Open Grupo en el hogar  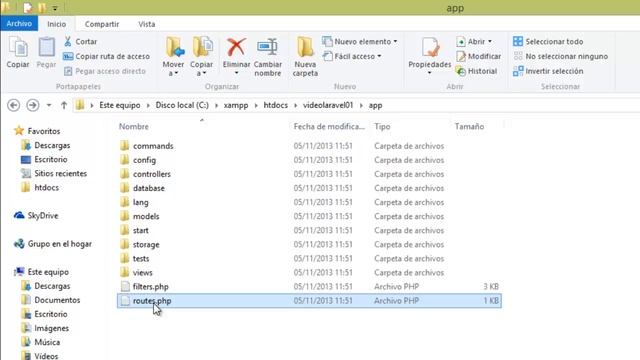point(60,244)
